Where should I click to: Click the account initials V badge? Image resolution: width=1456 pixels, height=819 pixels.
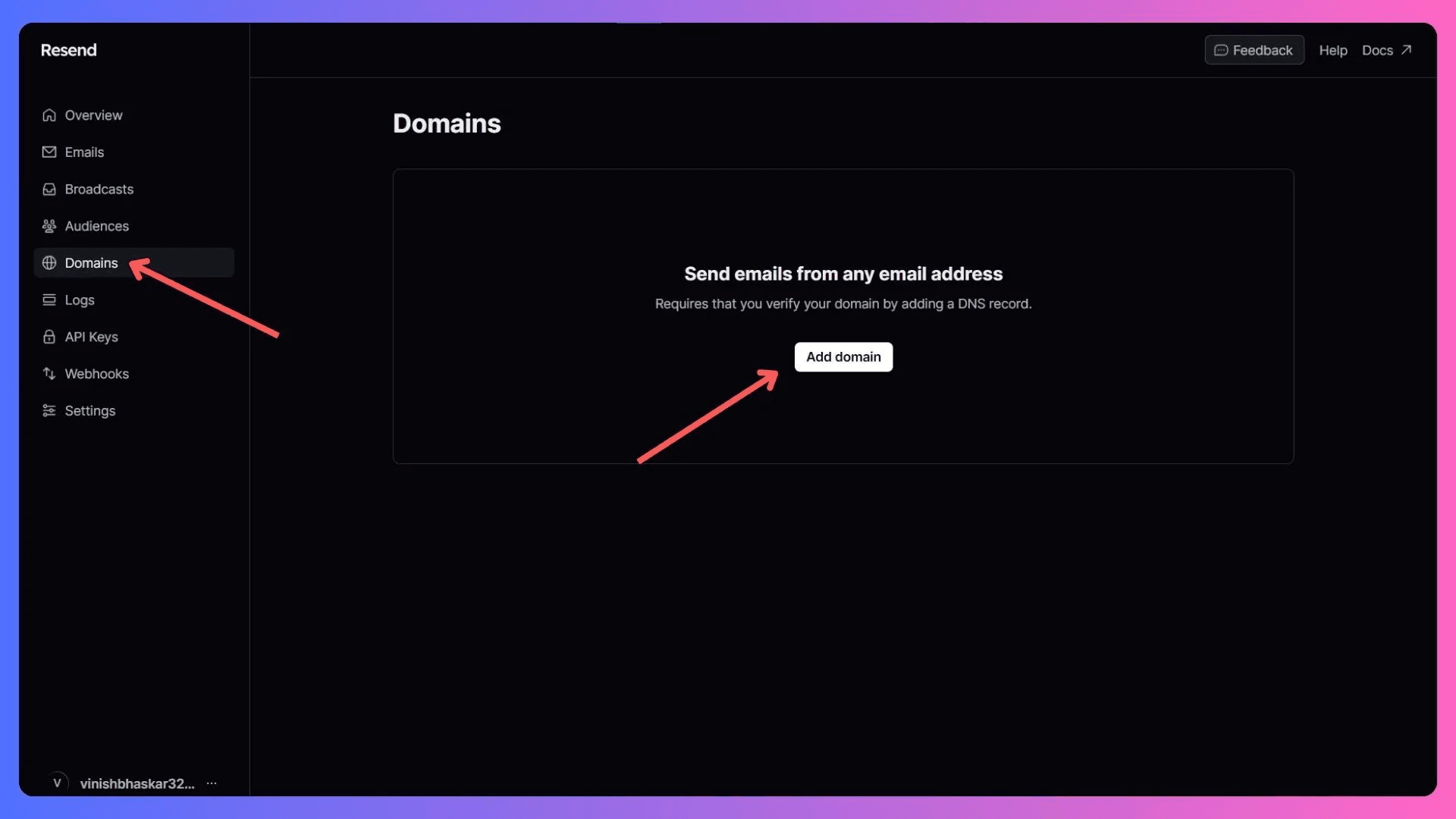point(58,782)
